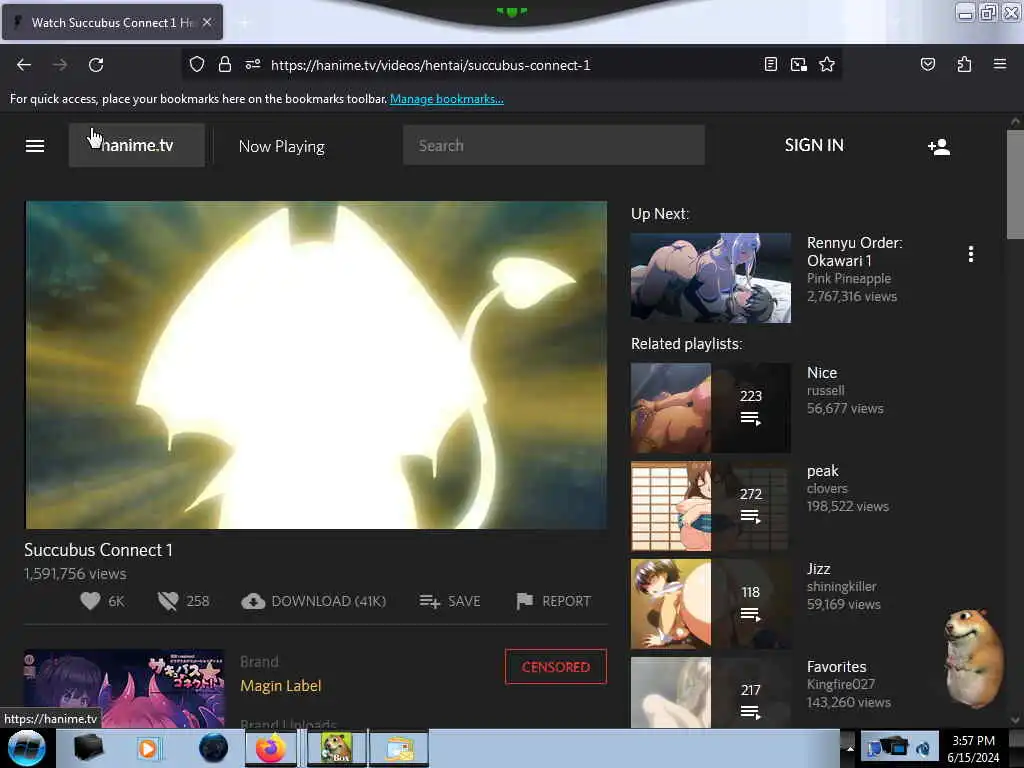Bookmark this page with the star icon
This screenshot has width=1024, height=768.
click(827, 65)
